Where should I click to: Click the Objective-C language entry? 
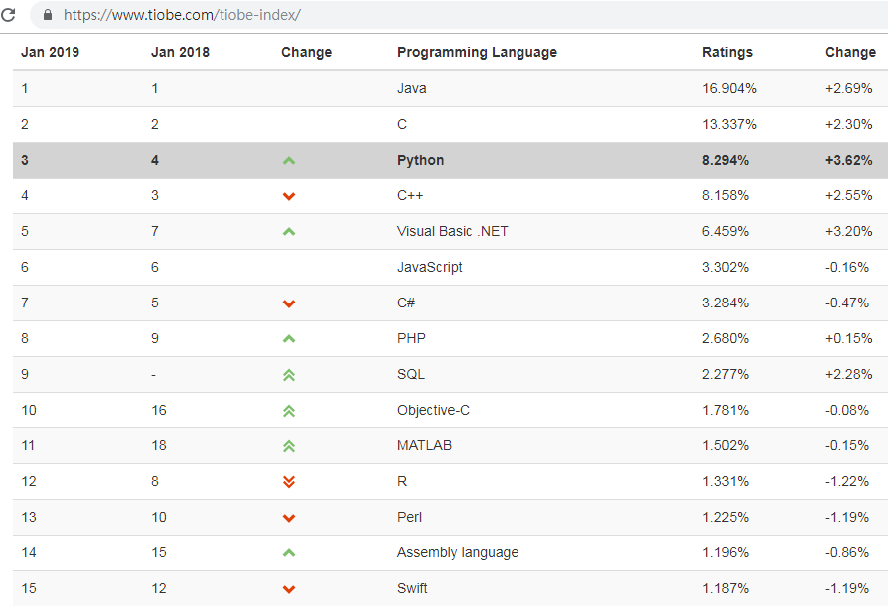point(433,410)
